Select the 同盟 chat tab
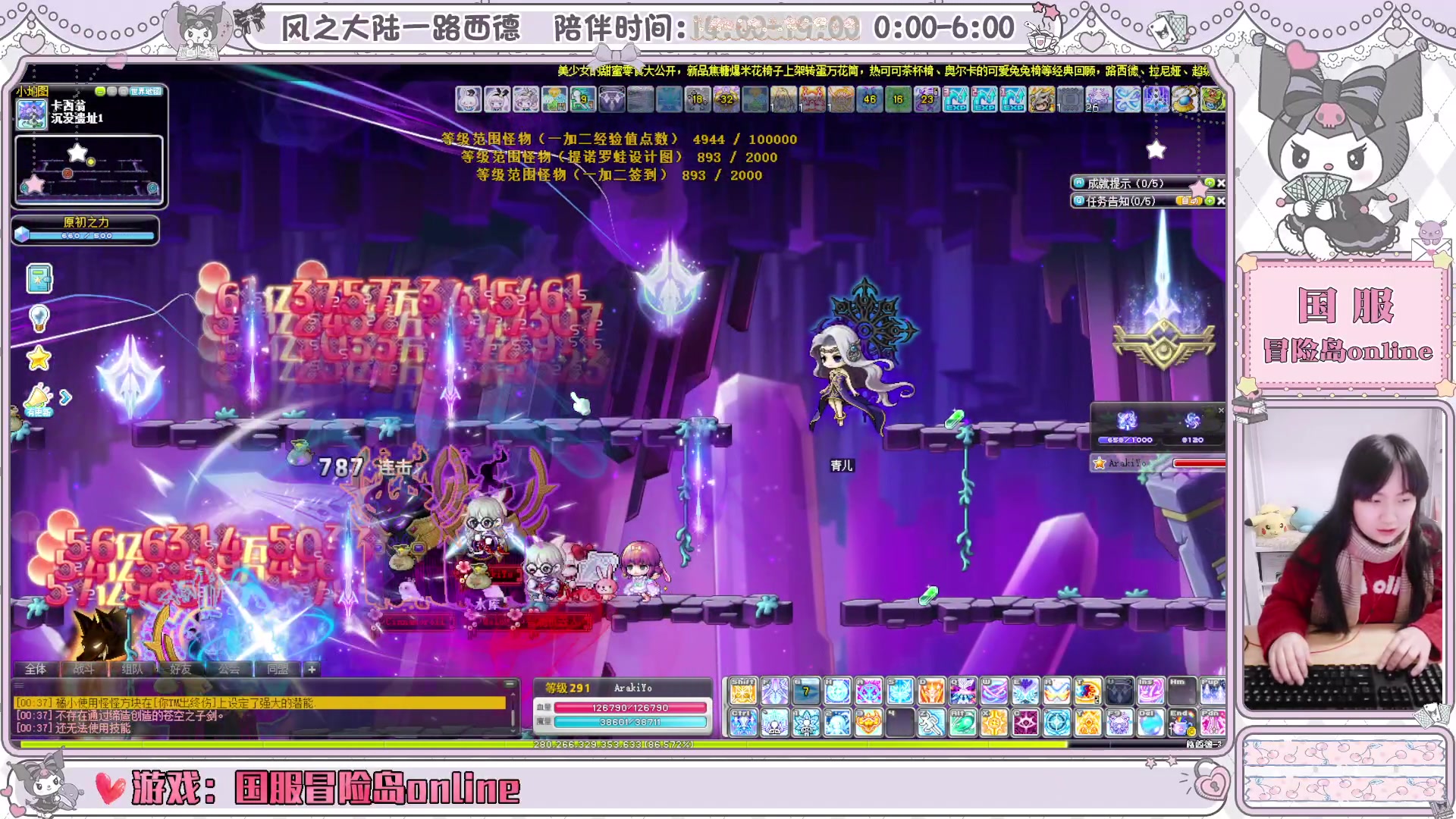1456x819 pixels. coord(278,669)
